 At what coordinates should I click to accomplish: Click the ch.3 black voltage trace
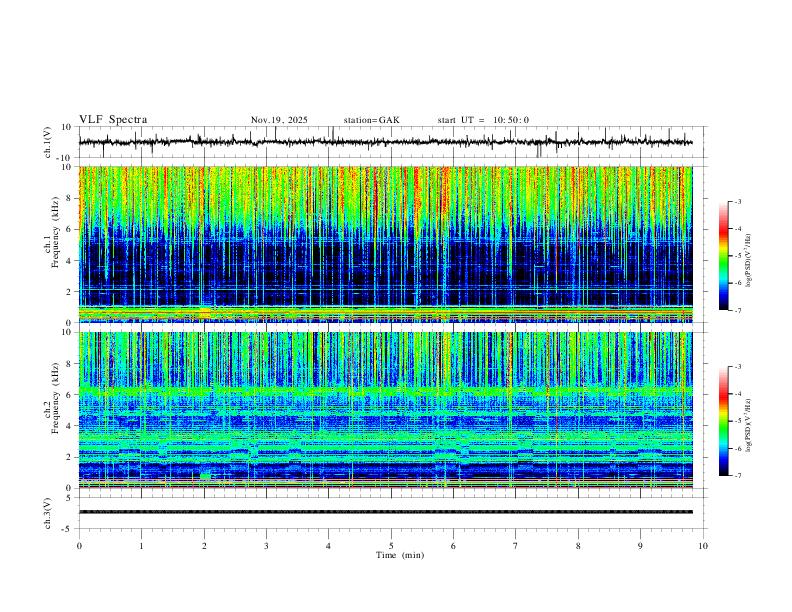pos(385,512)
